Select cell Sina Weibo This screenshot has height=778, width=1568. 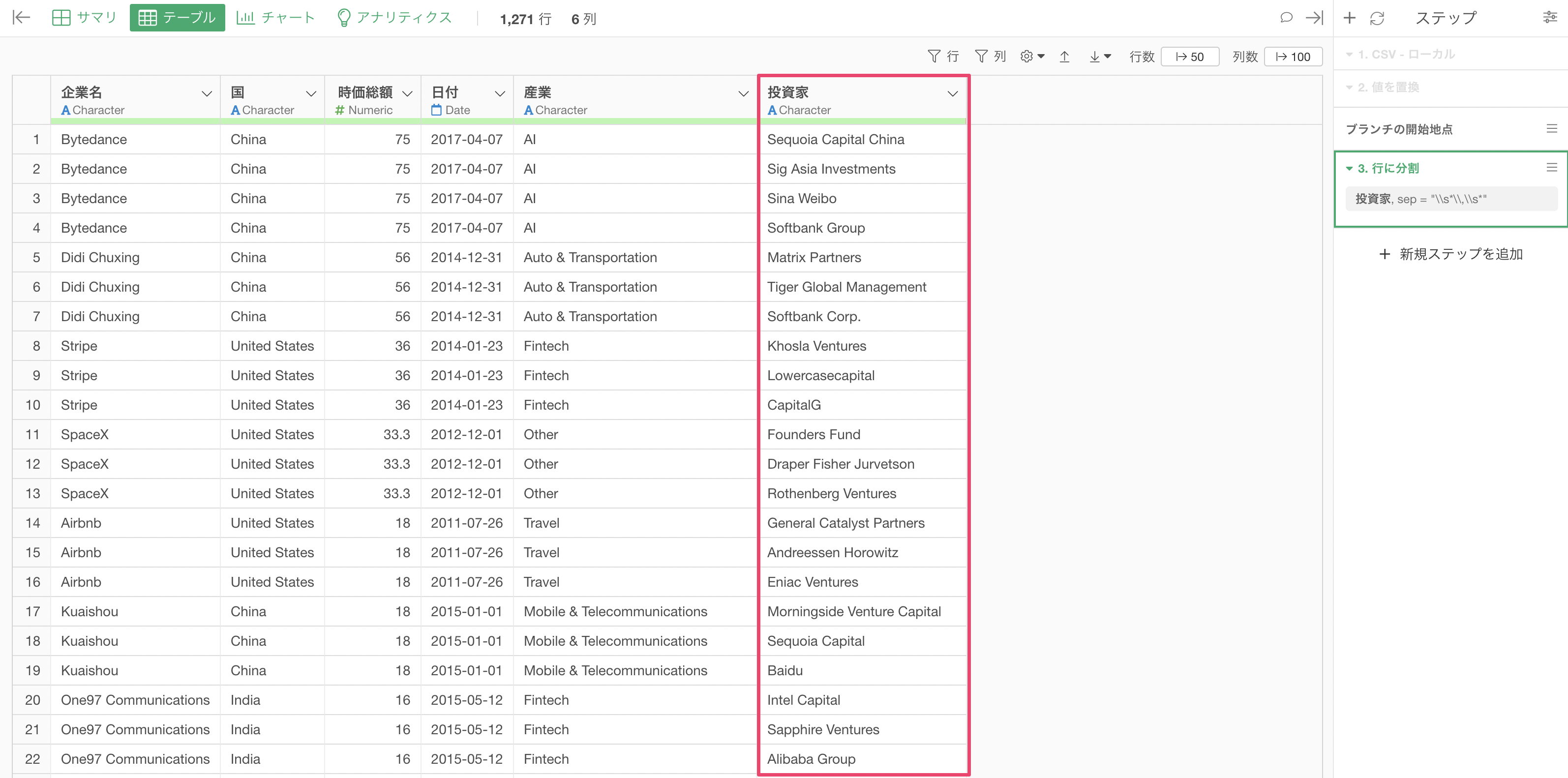tap(863, 199)
